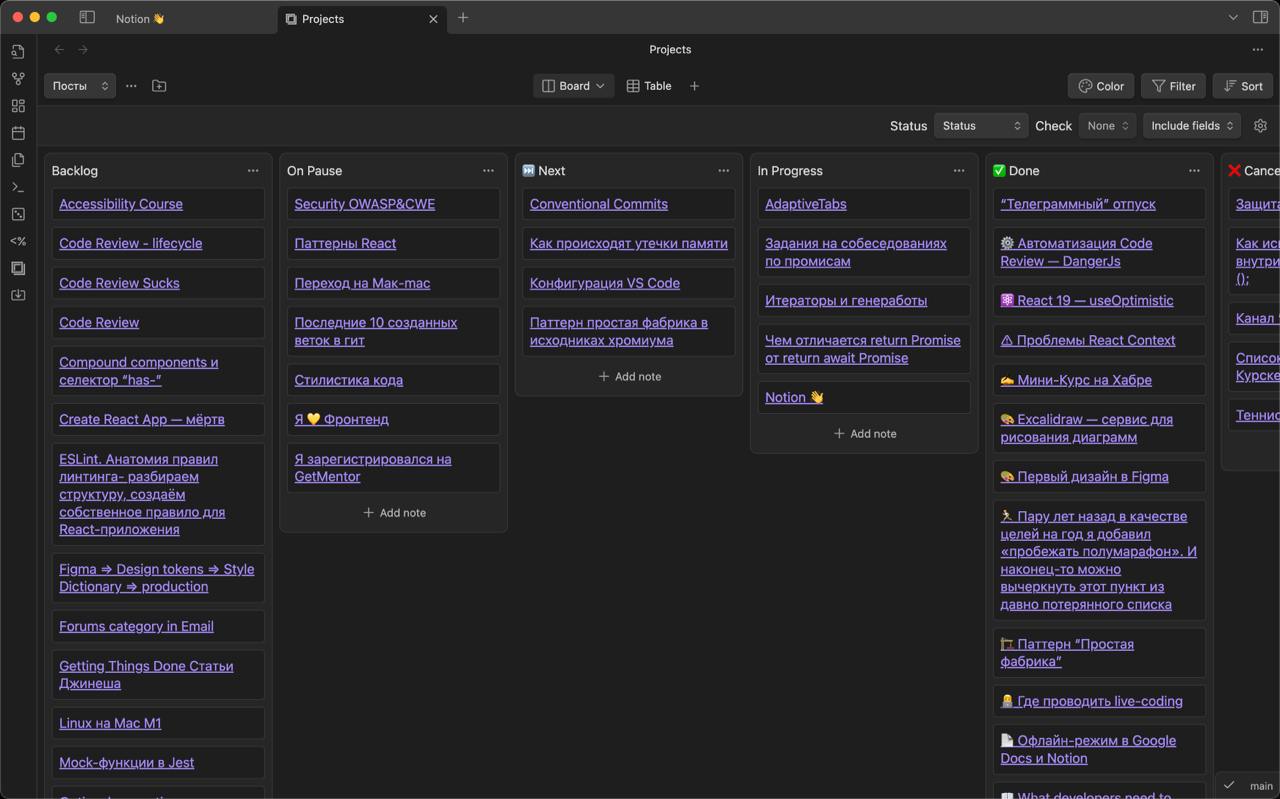Viewport: 1280px width, 799px height.
Task: Open the Check field None dropdown
Action: (1107, 126)
